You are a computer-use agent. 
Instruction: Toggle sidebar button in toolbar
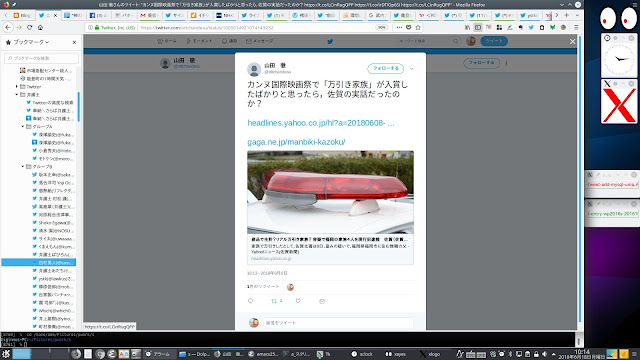click(478, 27)
